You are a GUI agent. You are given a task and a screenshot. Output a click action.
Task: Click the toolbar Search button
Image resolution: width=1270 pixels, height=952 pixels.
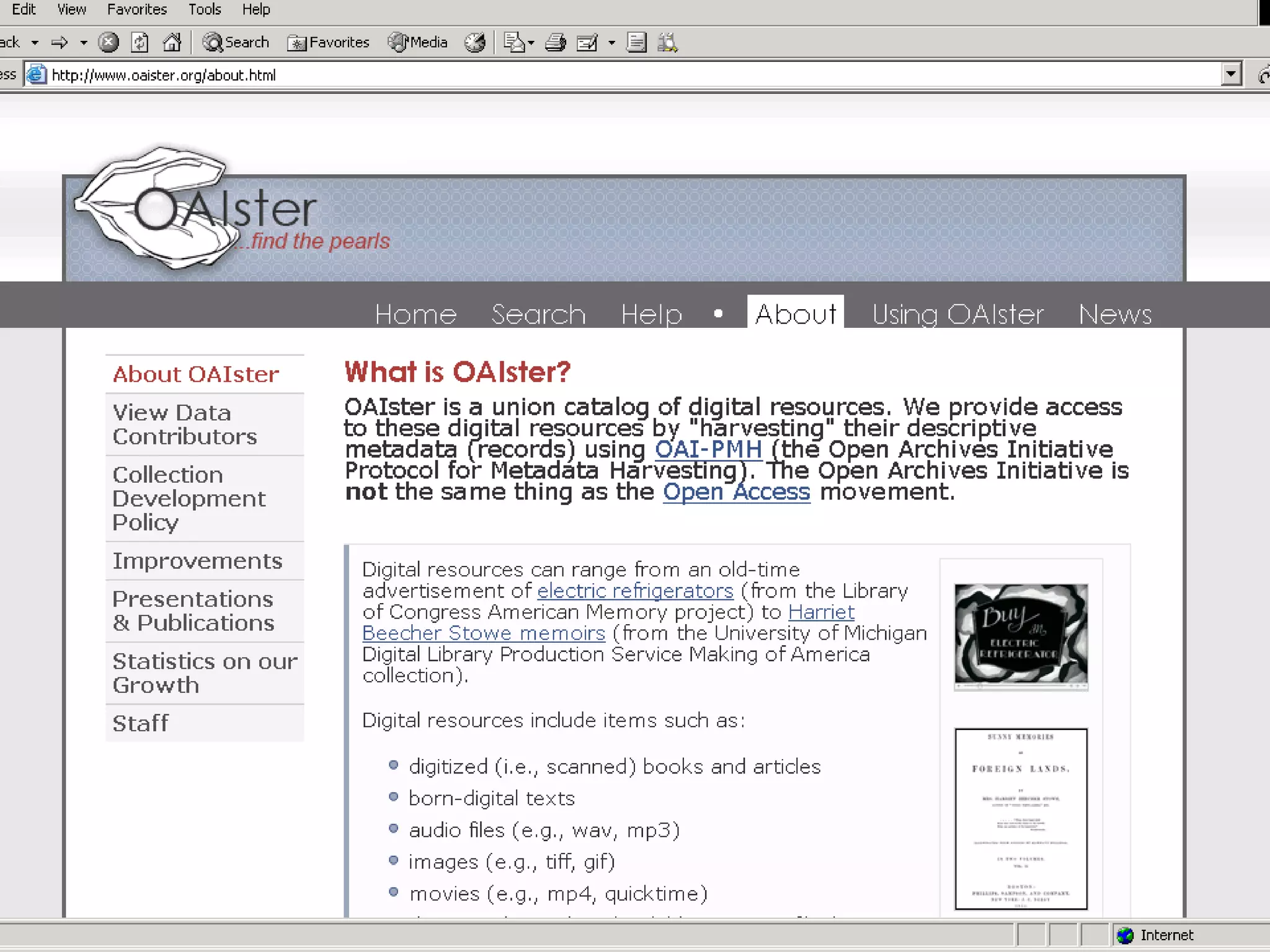[x=236, y=42]
